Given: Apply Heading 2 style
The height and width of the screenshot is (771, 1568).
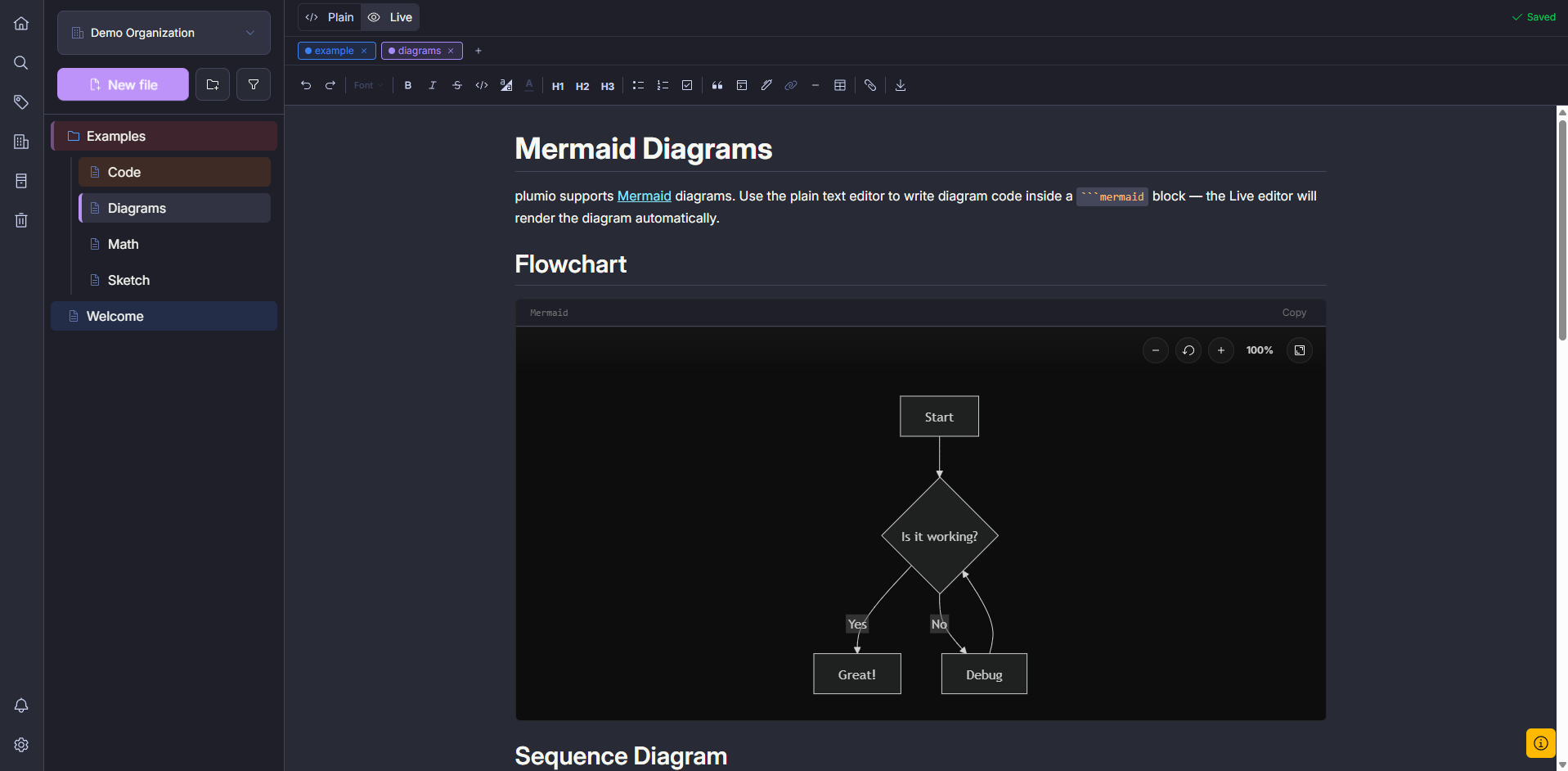Looking at the screenshot, I should point(582,86).
